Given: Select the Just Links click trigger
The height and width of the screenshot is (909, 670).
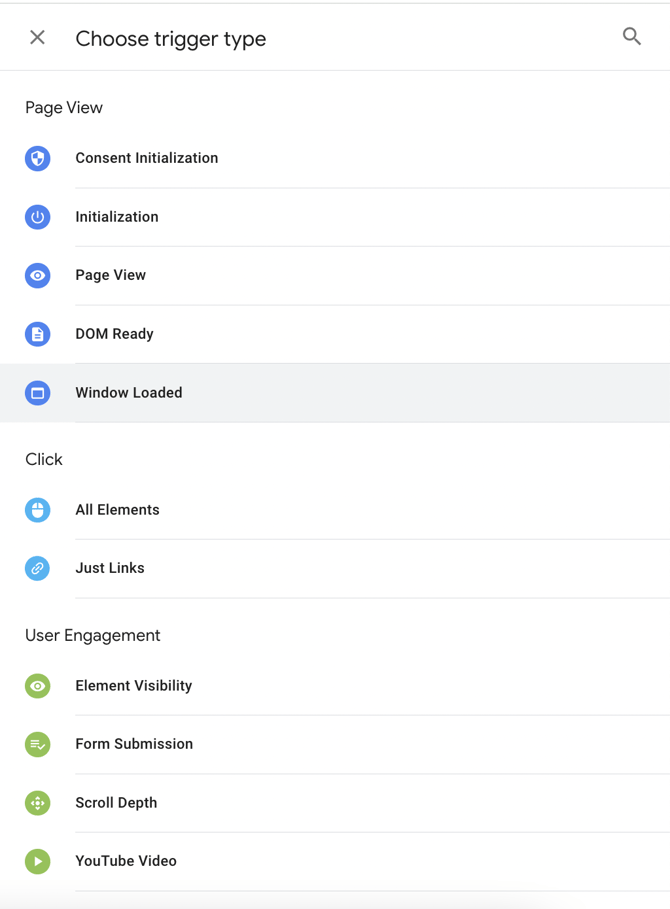Looking at the screenshot, I should tap(110, 568).
